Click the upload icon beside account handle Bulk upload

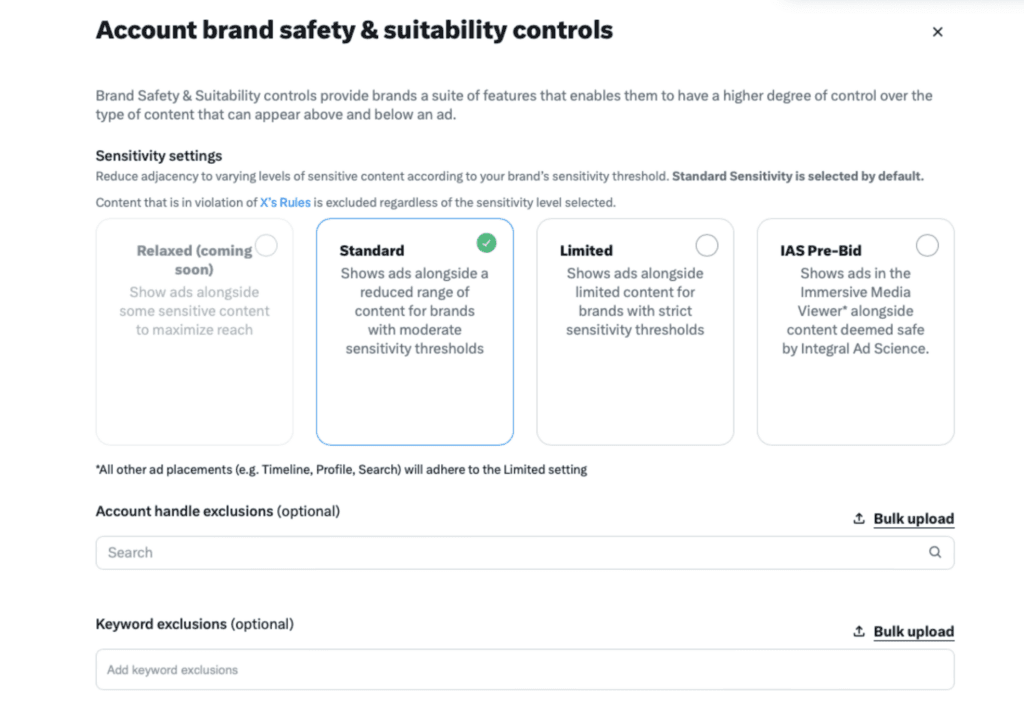[859, 519]
